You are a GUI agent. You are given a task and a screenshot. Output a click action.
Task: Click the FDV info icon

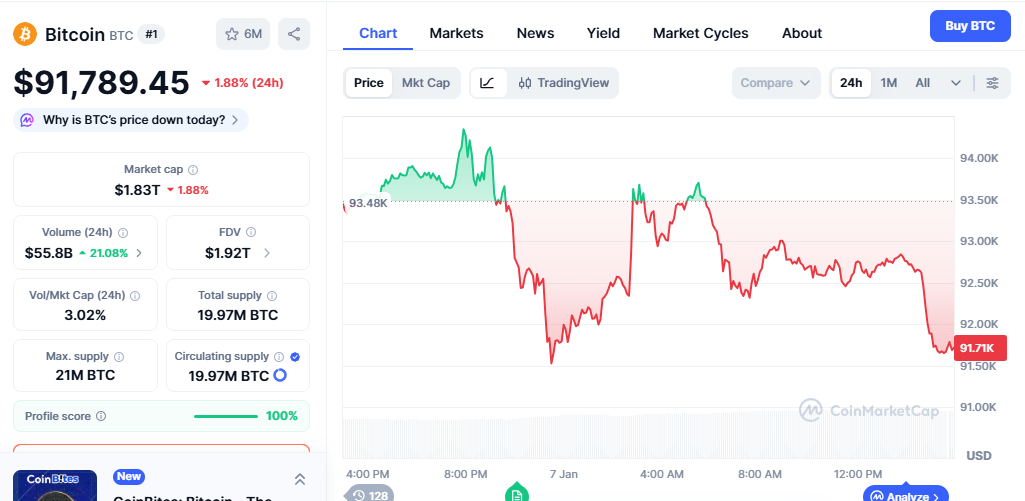coord(251,232)
